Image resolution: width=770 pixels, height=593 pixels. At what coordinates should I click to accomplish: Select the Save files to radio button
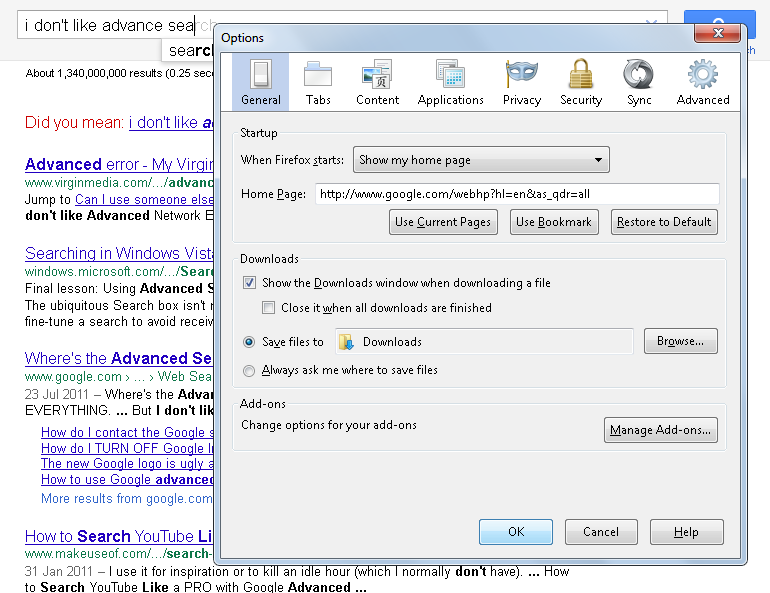(249, 342)
